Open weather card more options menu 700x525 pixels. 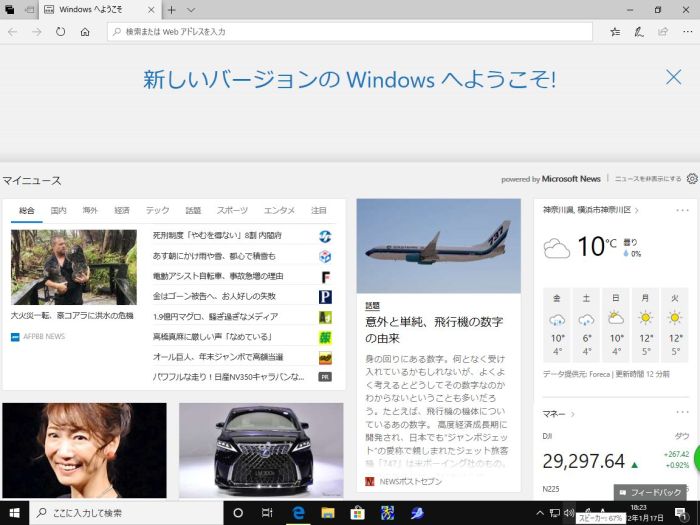682,210
